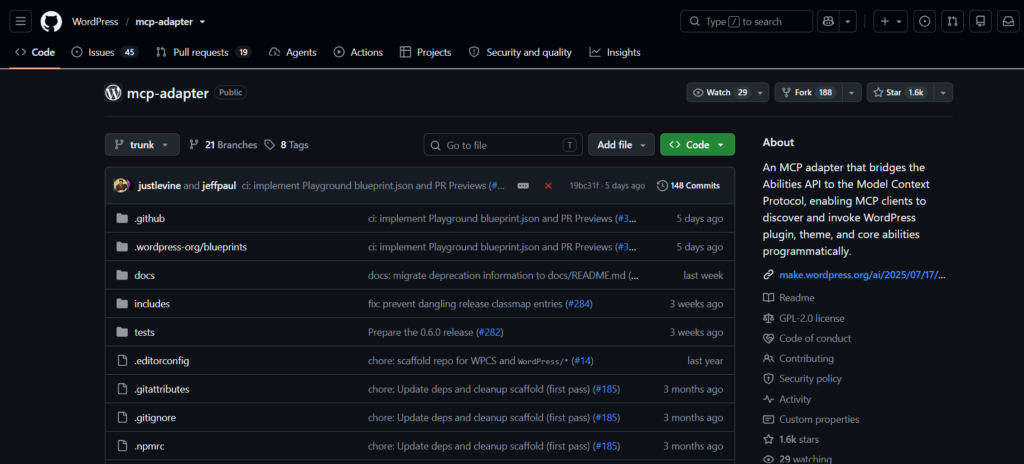Open the make.wordpress.org link in About
This screenshot has width=1024, height=464.
tap(862, 274)
